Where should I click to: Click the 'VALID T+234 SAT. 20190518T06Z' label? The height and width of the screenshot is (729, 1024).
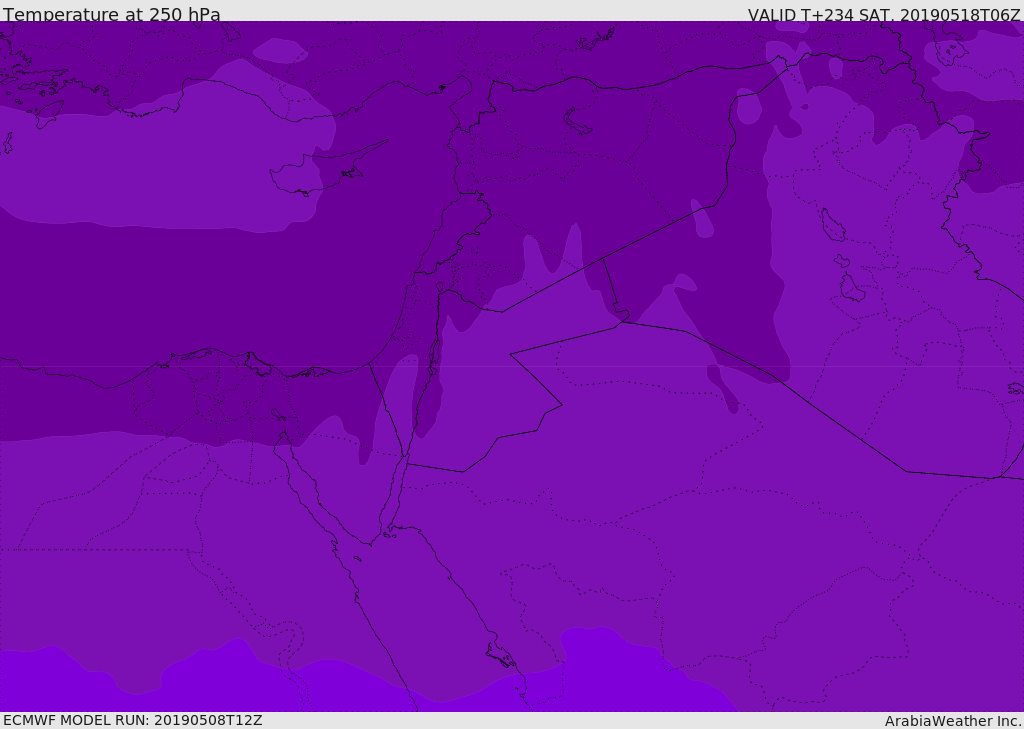pos(884,15)
